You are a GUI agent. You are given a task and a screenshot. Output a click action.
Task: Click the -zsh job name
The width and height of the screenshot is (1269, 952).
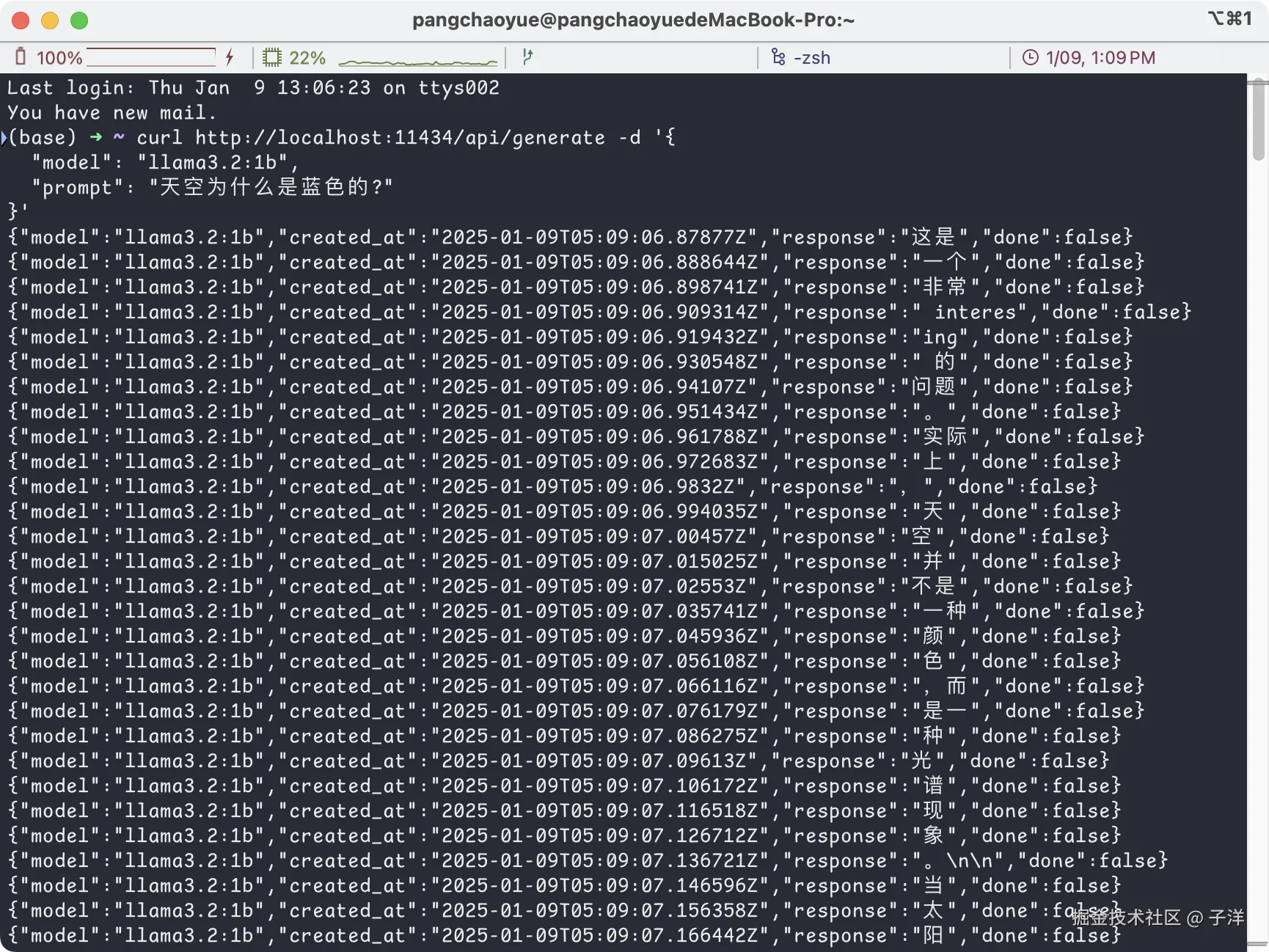(812, 58)
